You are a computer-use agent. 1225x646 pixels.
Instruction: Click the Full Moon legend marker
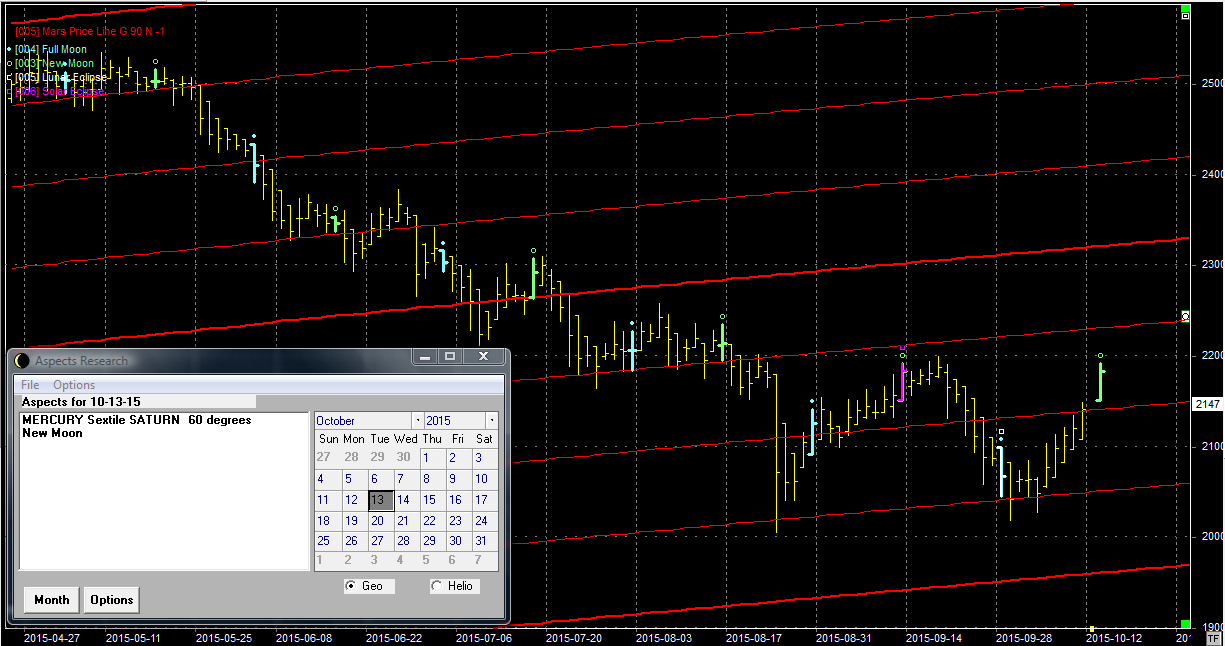click(x=10, y=49)
